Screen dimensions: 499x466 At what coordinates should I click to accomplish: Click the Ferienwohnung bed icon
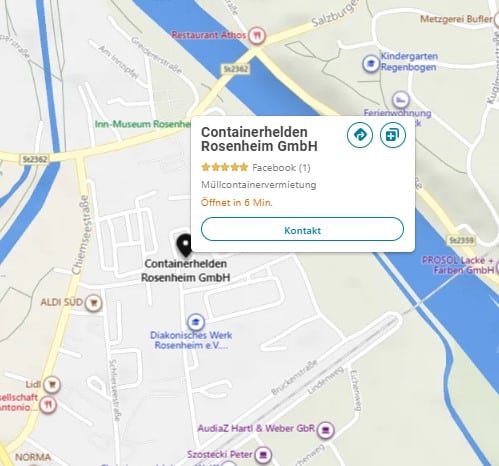pyautogui.click(x=401, y=99)
